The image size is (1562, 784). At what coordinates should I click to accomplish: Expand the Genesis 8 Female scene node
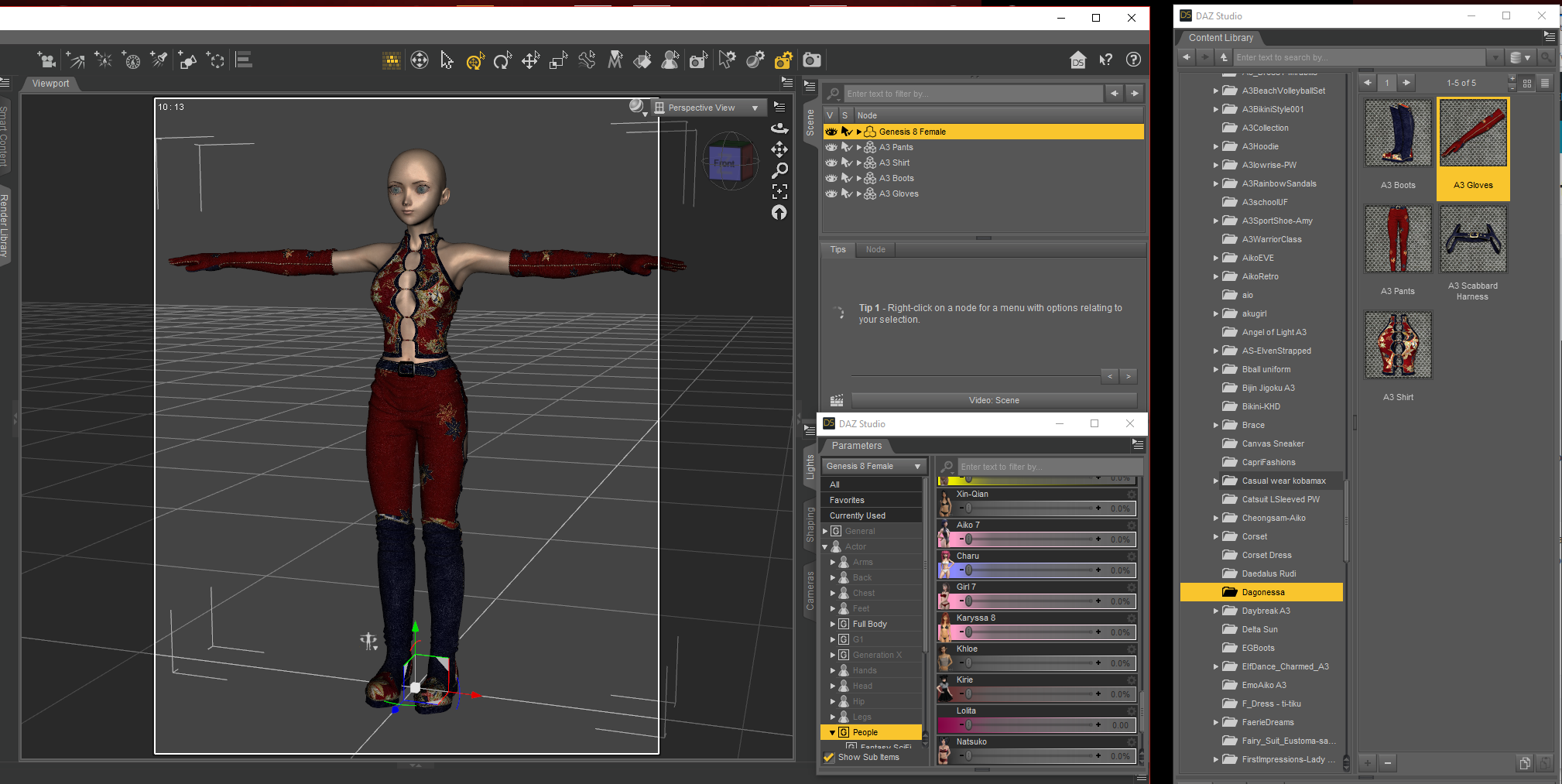click(x=858, y=132)
